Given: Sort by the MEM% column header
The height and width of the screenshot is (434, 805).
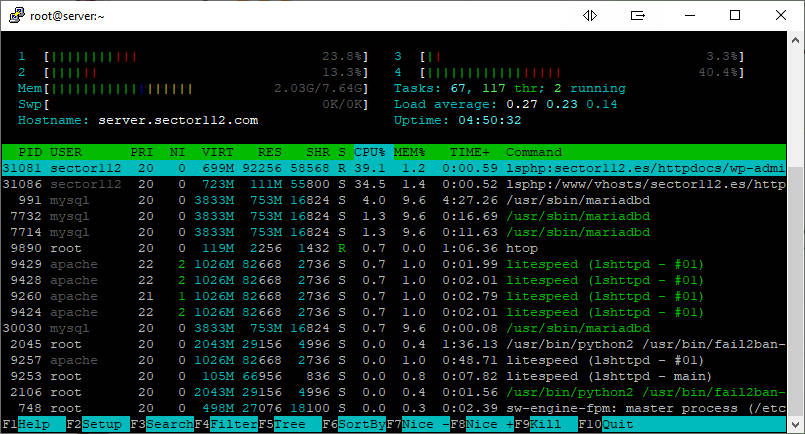Looking at the screenshot, I should (410, 152).
